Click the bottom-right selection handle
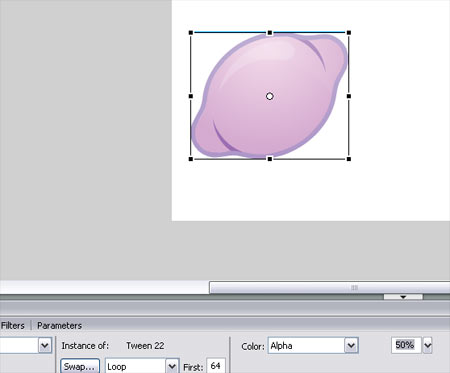 pyautogui.click(x=349, y=159)
